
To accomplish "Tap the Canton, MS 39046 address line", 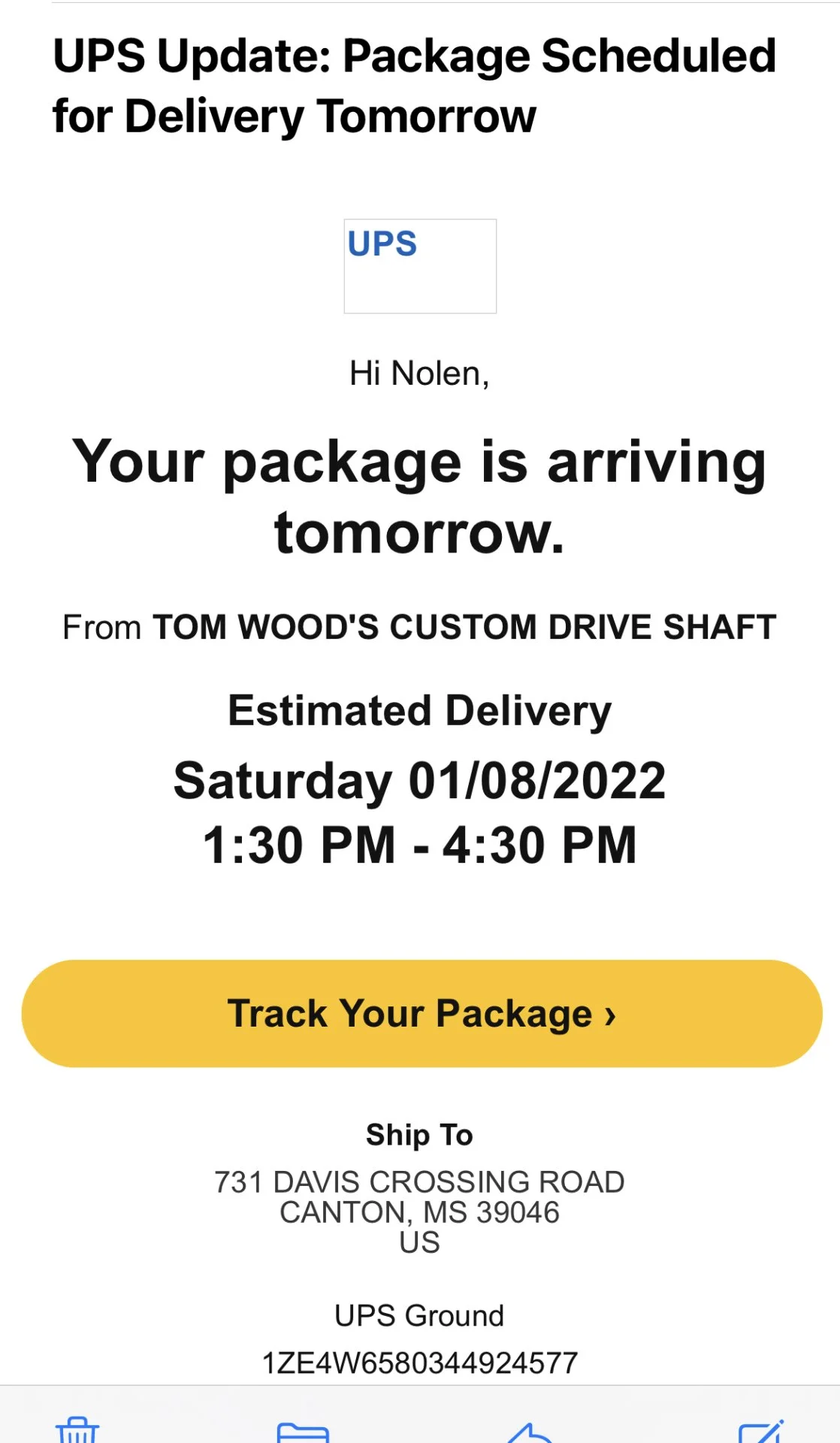I will pyautogui.click(x=419, y=1212).
